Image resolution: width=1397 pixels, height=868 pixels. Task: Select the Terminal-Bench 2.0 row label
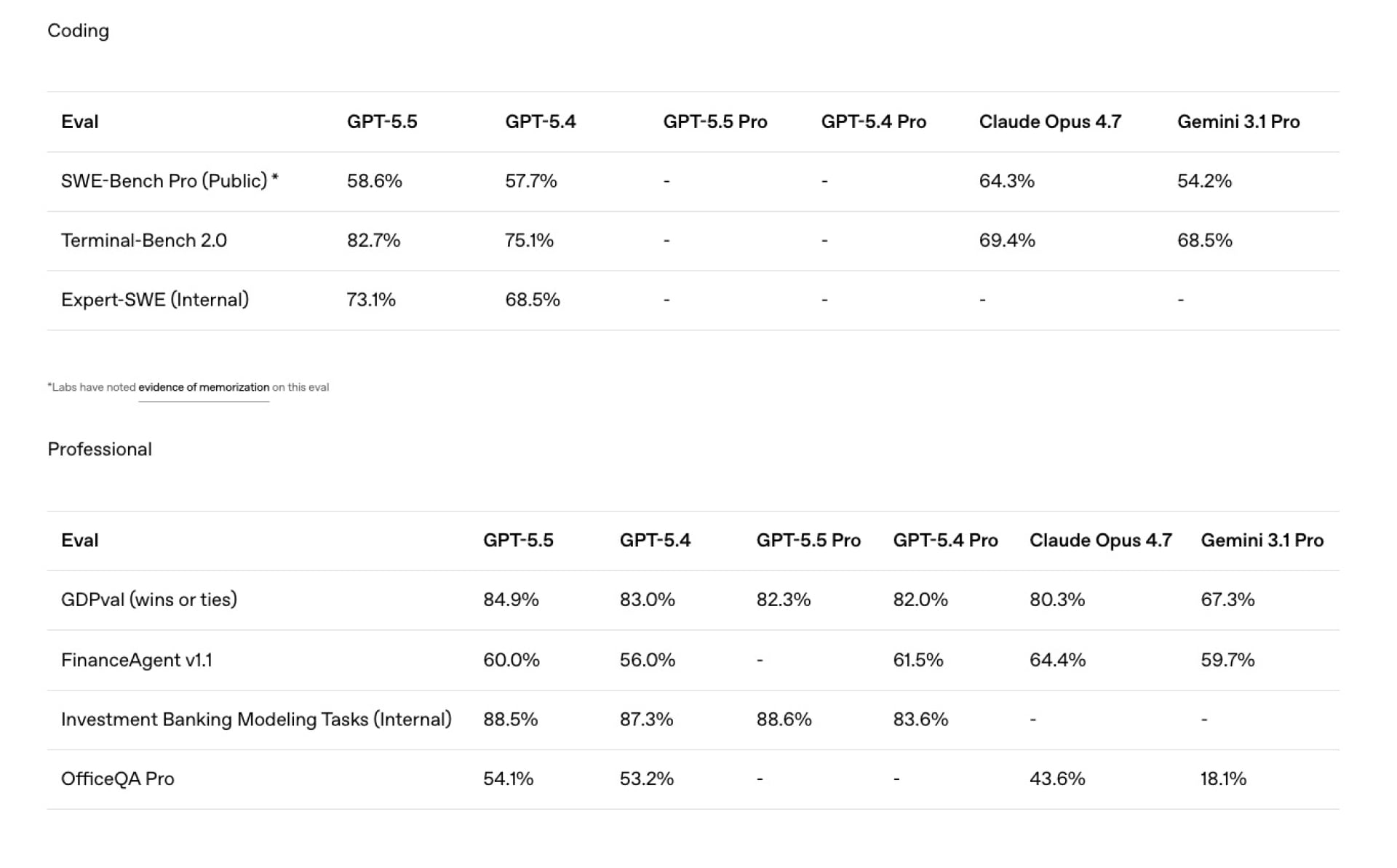point(144,240)
